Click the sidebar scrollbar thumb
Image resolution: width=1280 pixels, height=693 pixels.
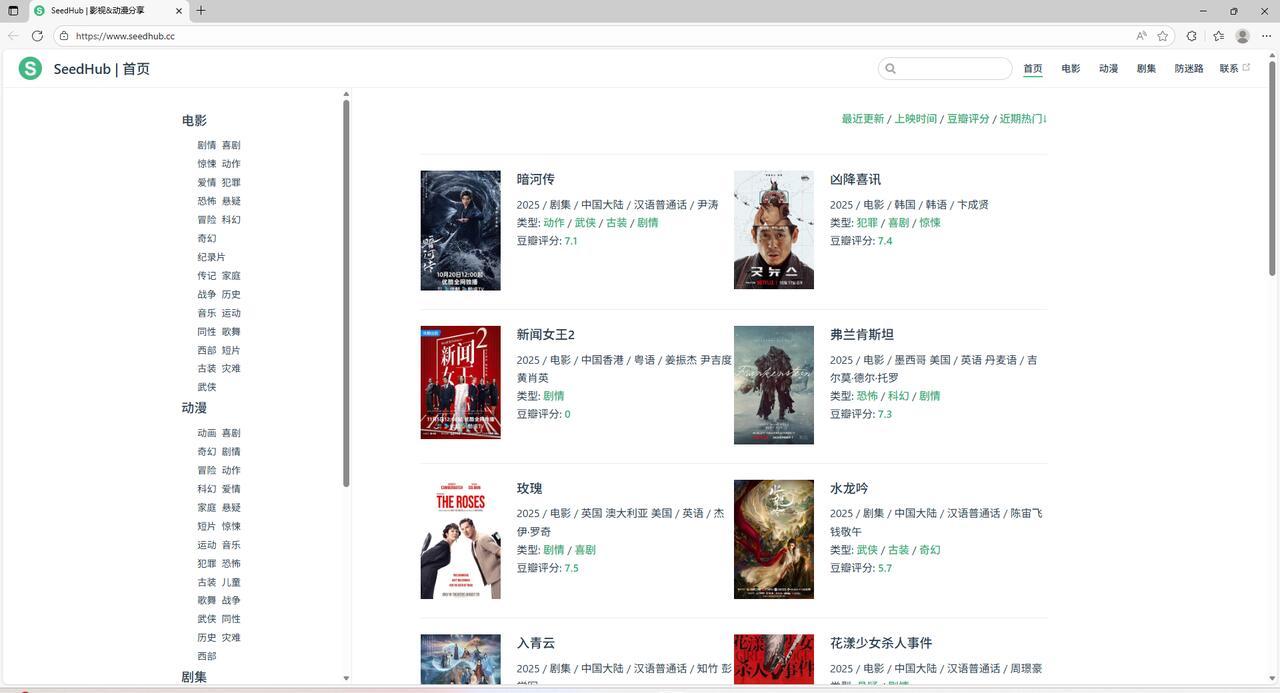346,293
